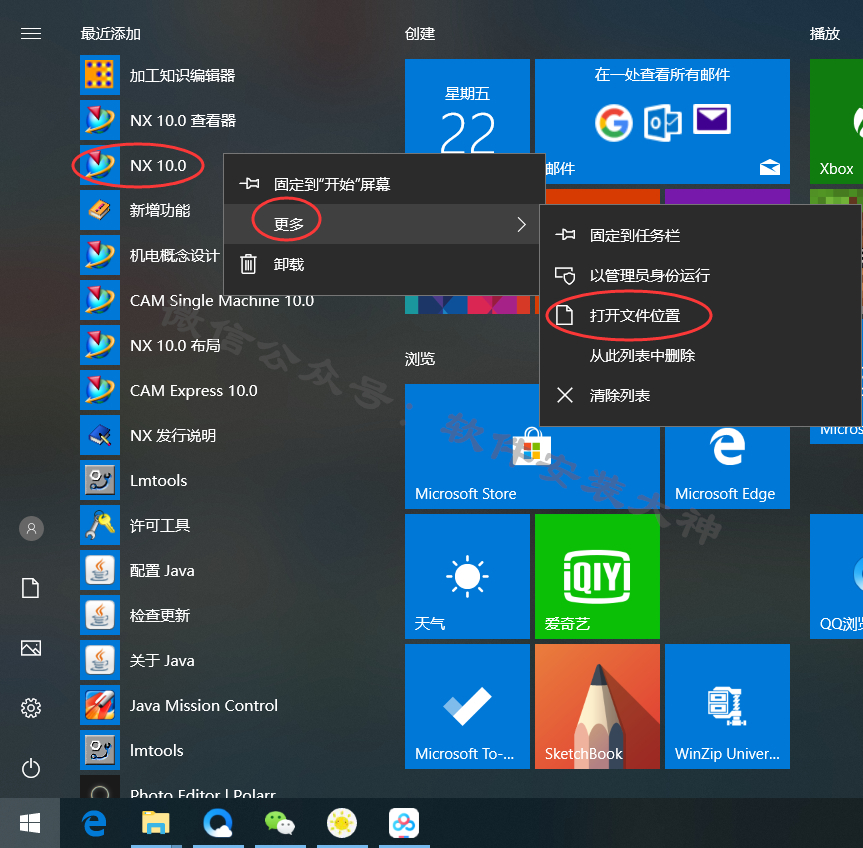Click the CAM Express 10.0 label
This screenshot has width=863, height=848.
click(194, 391)
